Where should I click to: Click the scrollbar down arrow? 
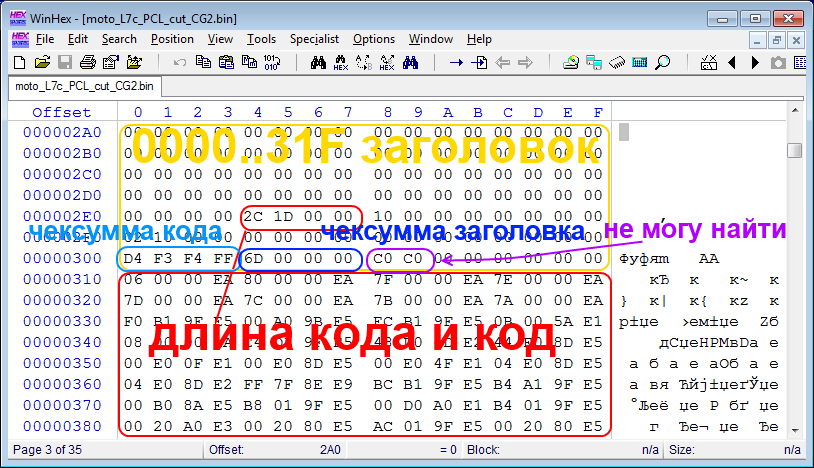(x=795, y=430)
